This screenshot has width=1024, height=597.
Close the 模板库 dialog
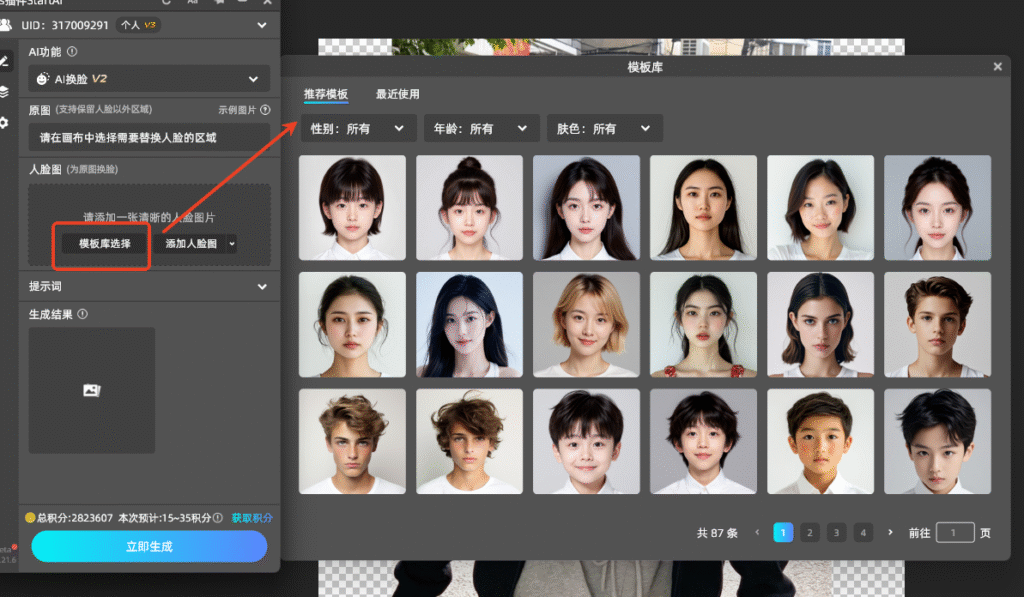click(x=997, y=67)
